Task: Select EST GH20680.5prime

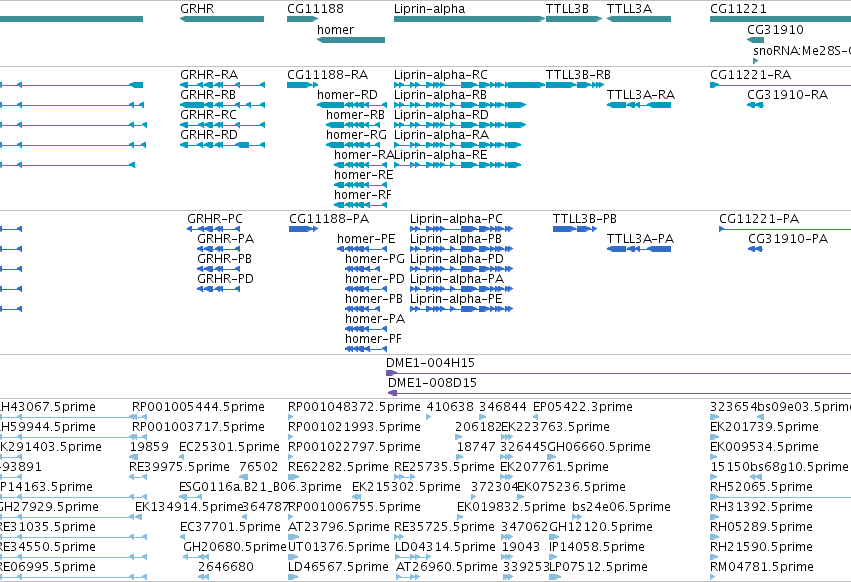Action: (x=196, y=557)
